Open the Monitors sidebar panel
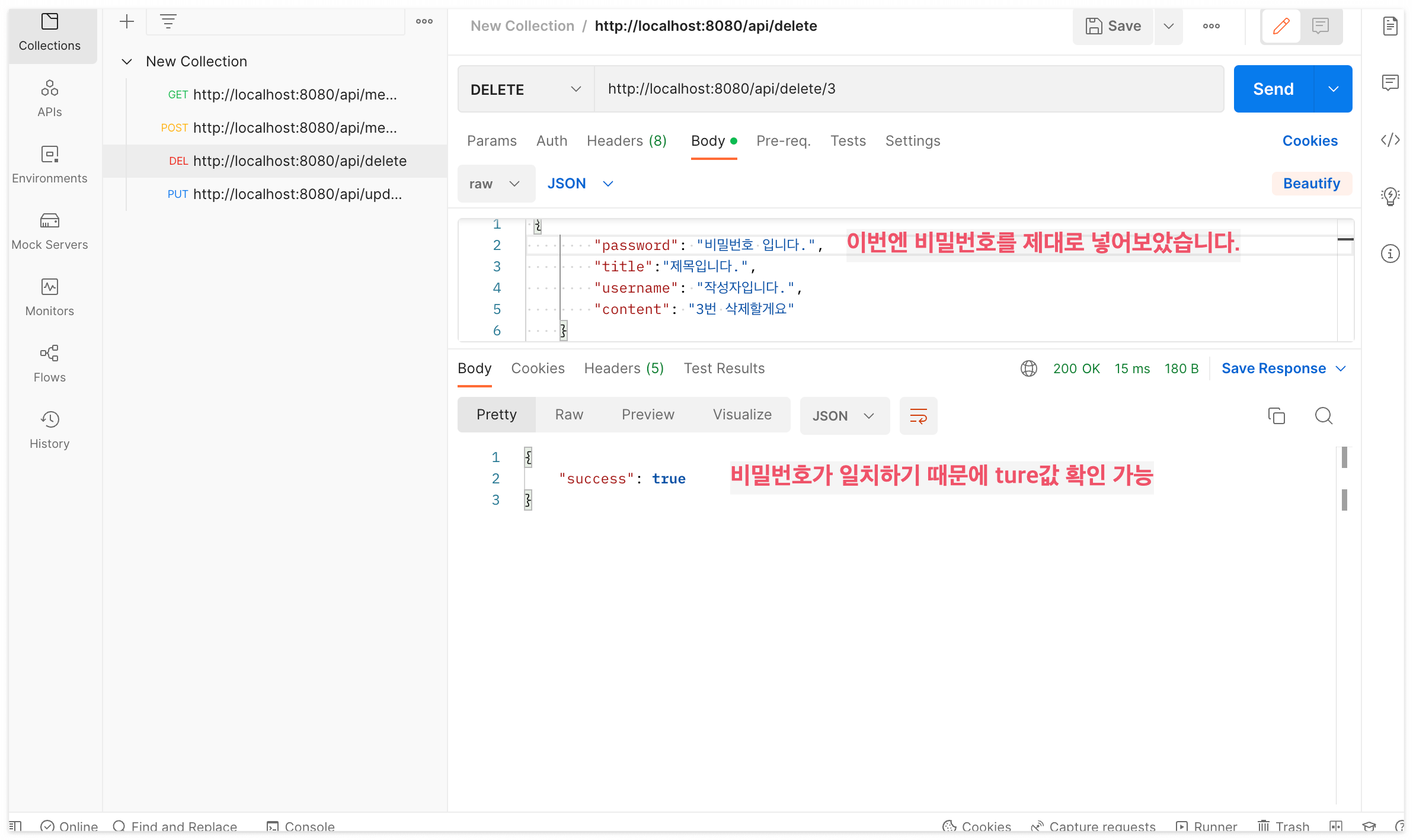This screenshot has height=840, width=1413. click(x=50, y=297)
